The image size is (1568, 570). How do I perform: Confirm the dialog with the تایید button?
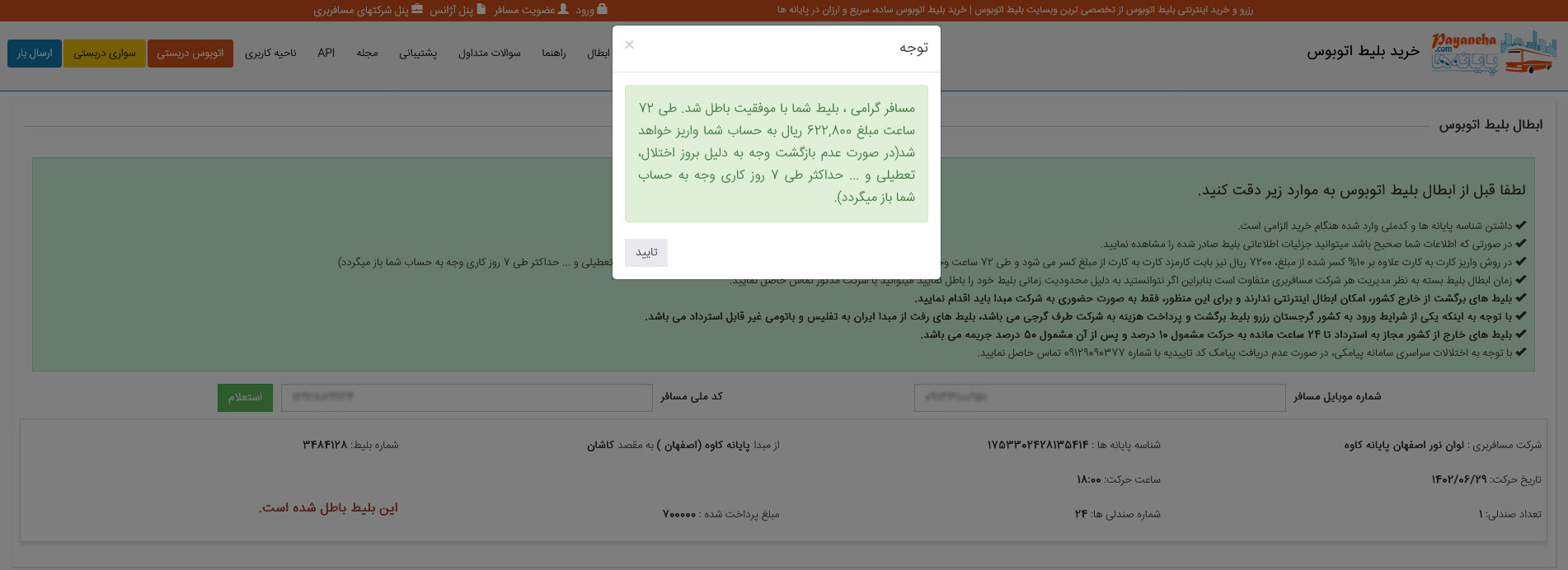pyautogui.click(x=646, y=253)
